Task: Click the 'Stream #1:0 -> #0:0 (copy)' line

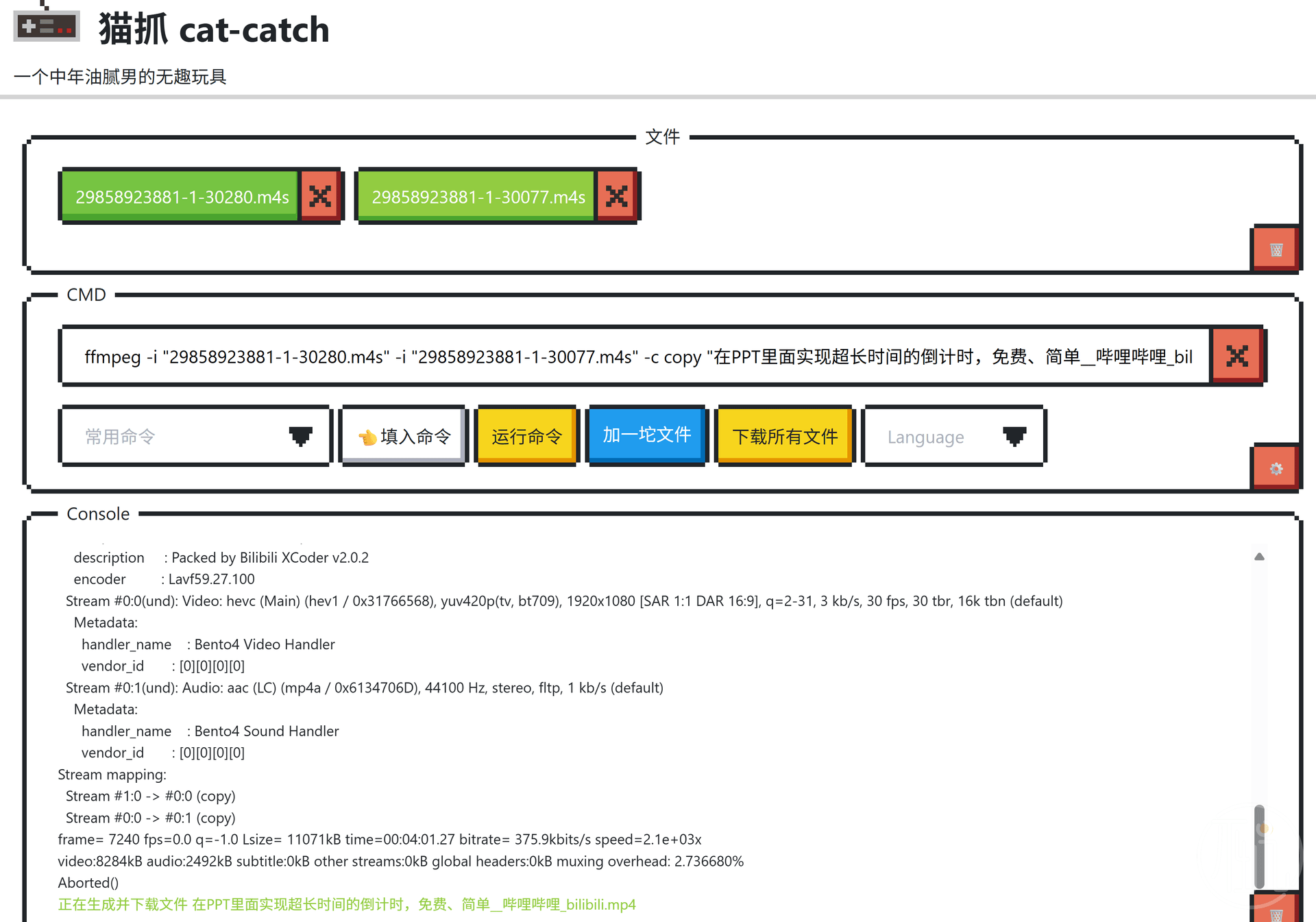Action: (x=150, y=796)
